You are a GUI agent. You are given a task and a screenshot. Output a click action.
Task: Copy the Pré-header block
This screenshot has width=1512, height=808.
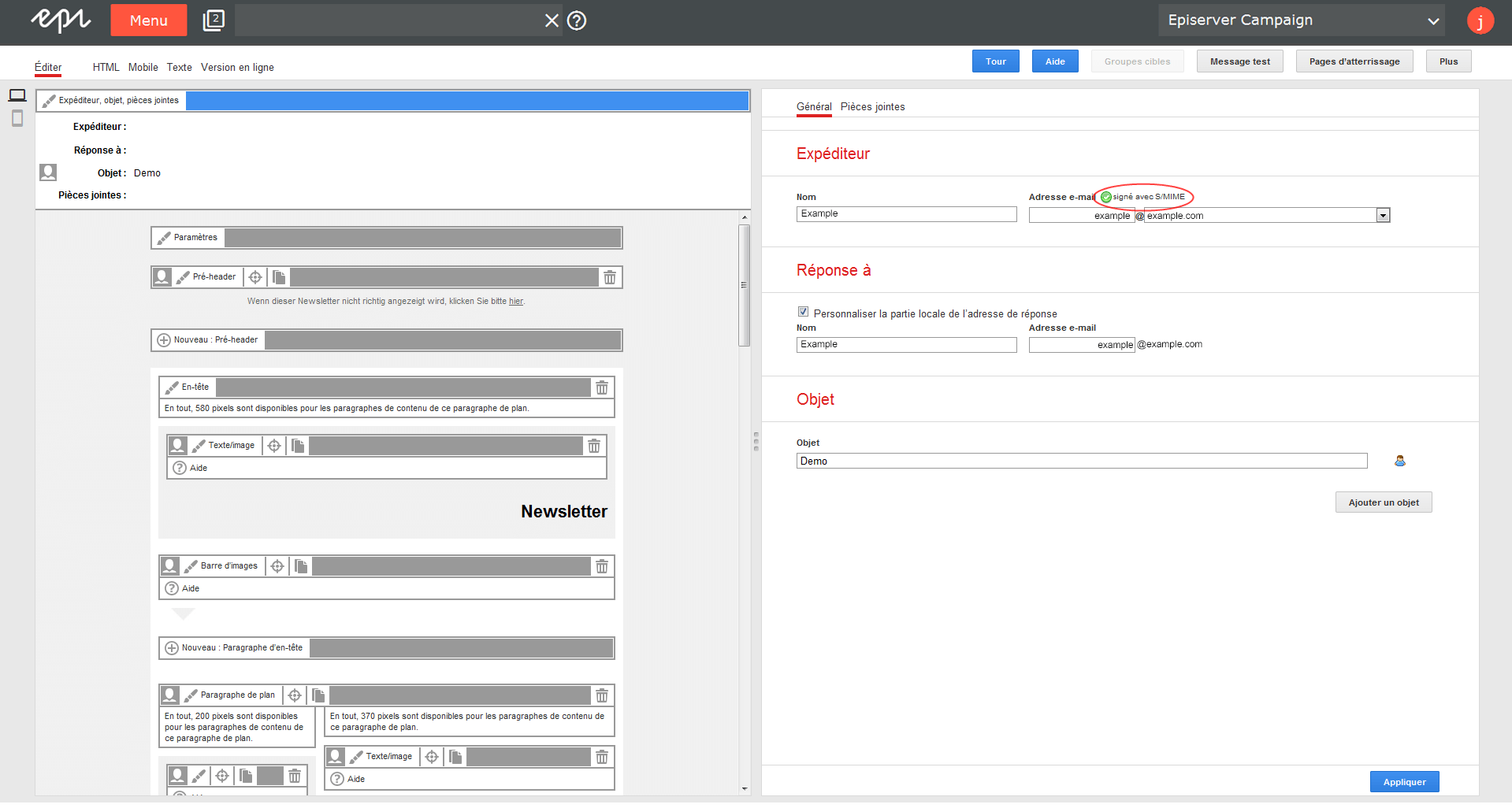pos(279,277)
